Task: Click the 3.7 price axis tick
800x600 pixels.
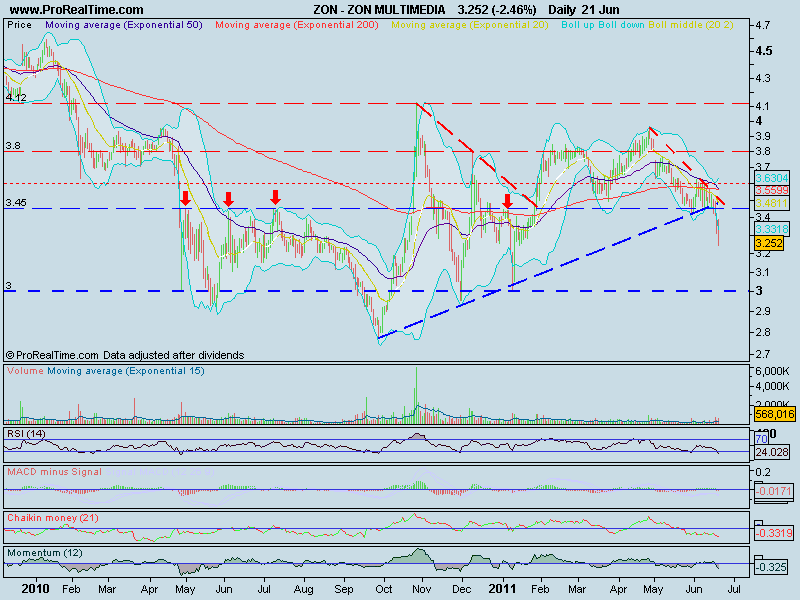Action: tap(763, 167)
